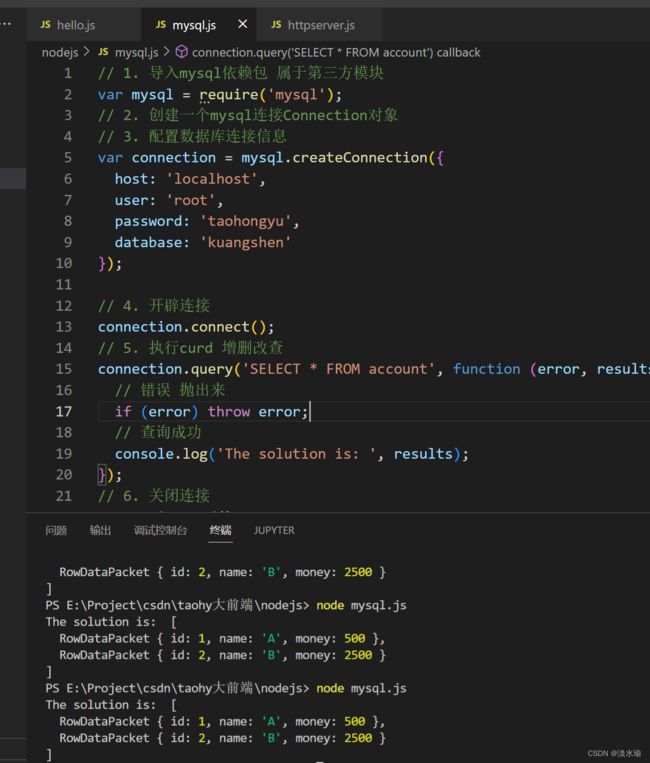Image resolution: width=650 pixels, height=763 pixels.
Task: Click the connection.query callback breadcrumb
Action: point(336,53)
